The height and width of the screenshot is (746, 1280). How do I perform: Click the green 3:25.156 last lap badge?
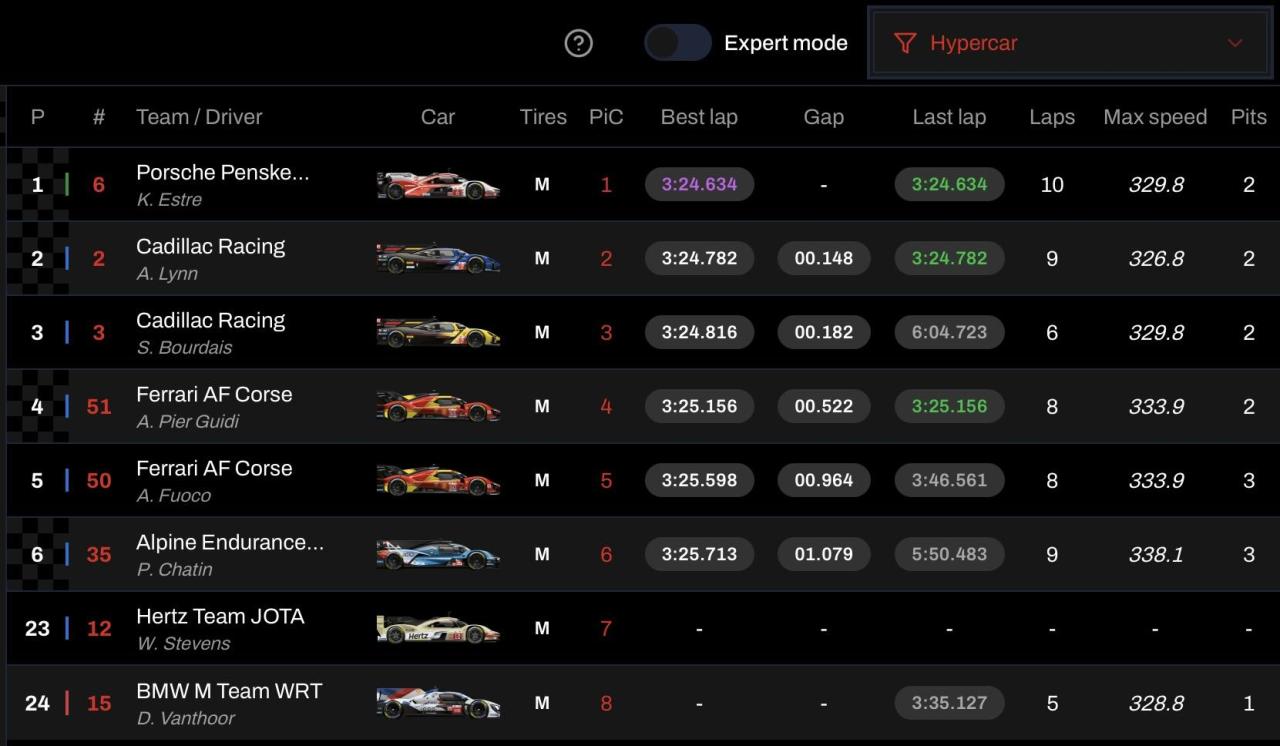(949, 407)
